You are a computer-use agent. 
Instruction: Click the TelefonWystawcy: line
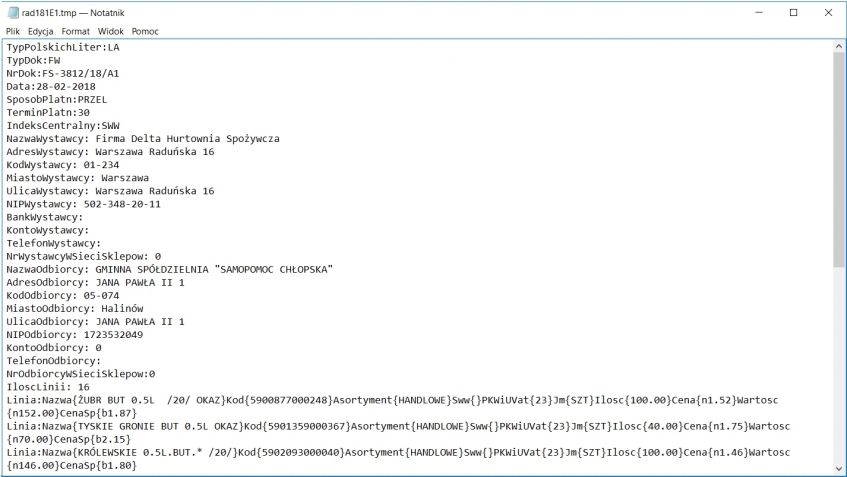(53, 243)
